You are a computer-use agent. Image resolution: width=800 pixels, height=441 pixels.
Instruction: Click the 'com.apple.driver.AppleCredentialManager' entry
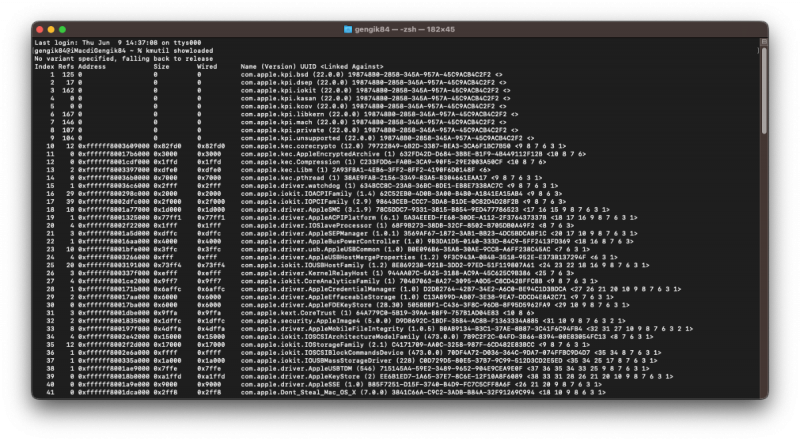[318, 289]
